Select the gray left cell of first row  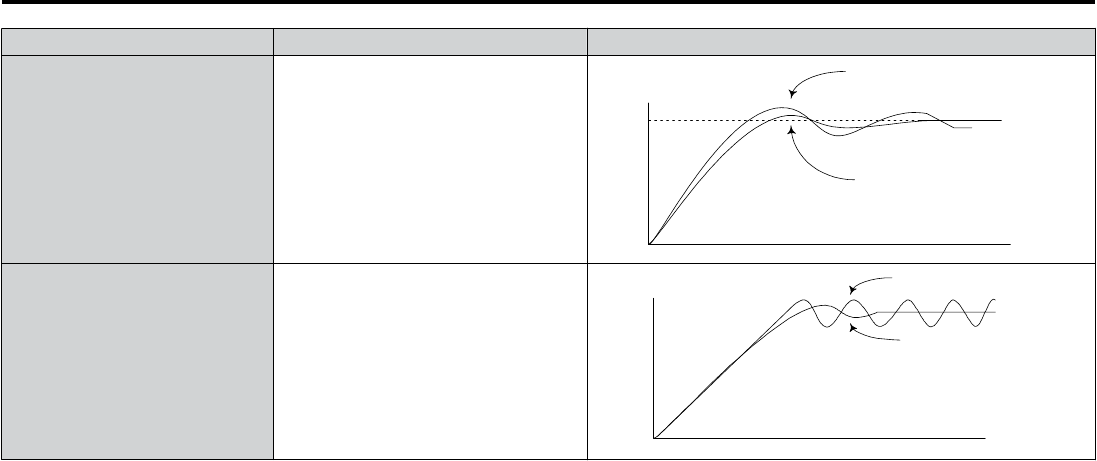(137, 159)
